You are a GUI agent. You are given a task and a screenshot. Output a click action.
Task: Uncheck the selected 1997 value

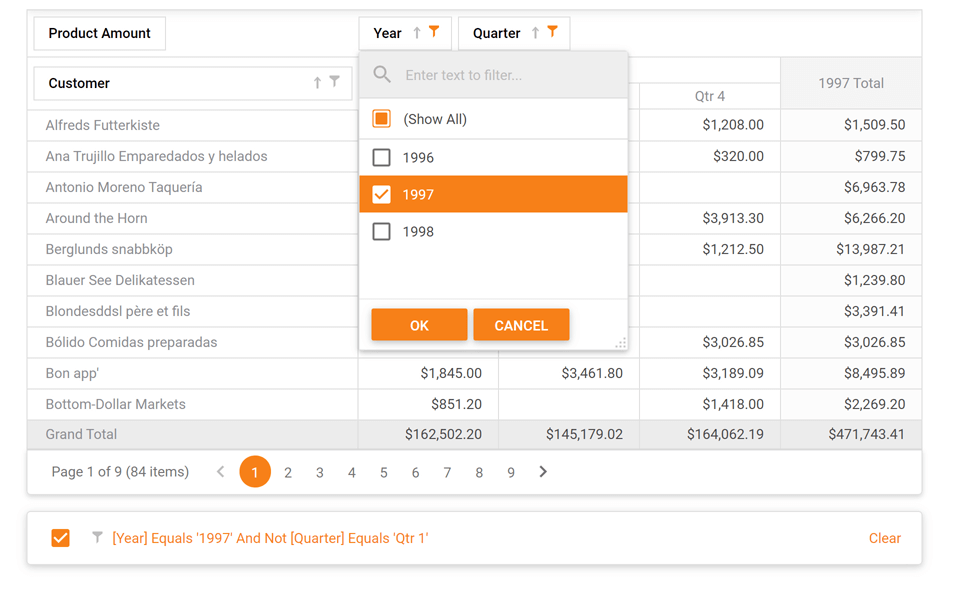[381, 194]
